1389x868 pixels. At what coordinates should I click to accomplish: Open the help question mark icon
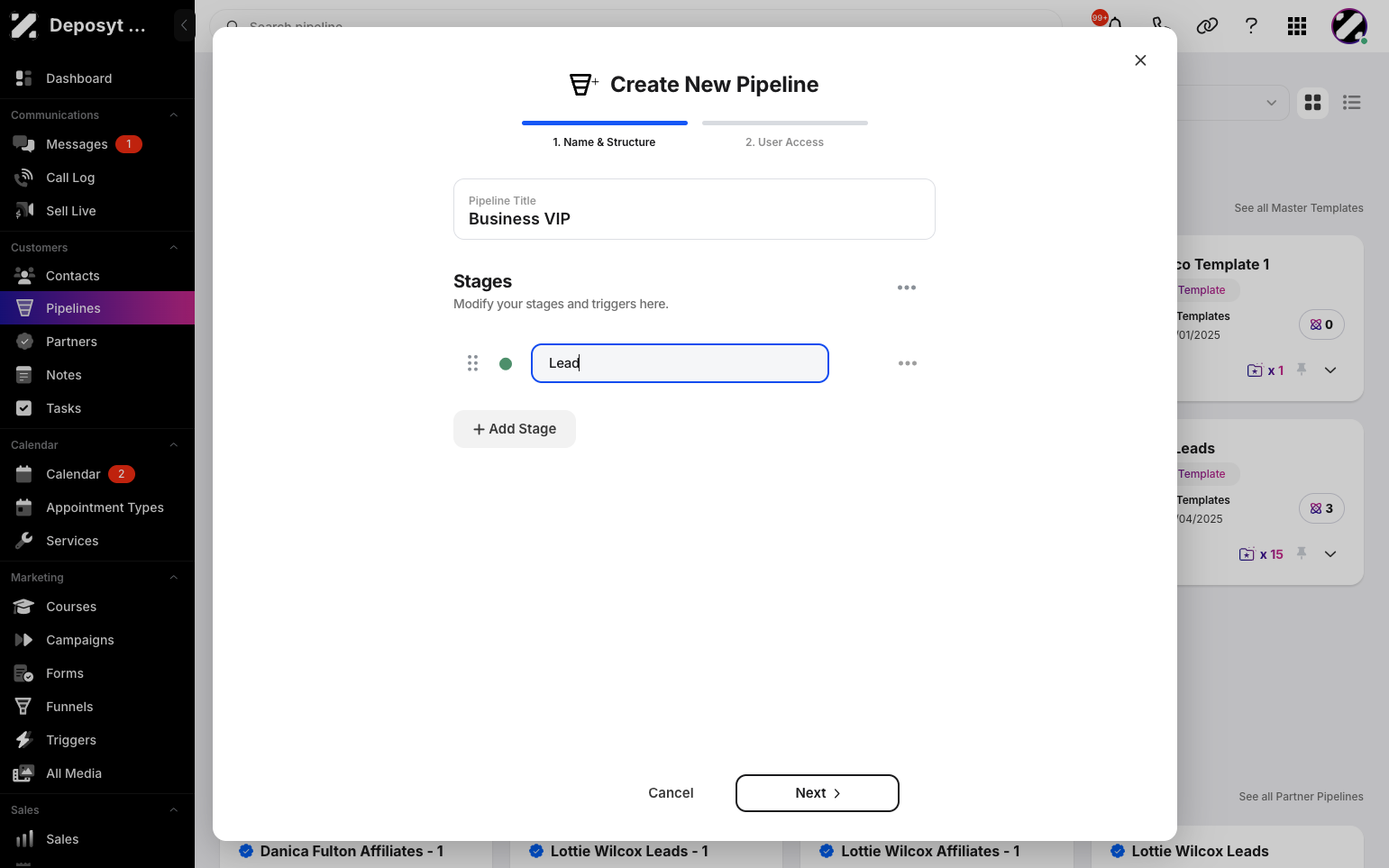(x=1251, y=26)
